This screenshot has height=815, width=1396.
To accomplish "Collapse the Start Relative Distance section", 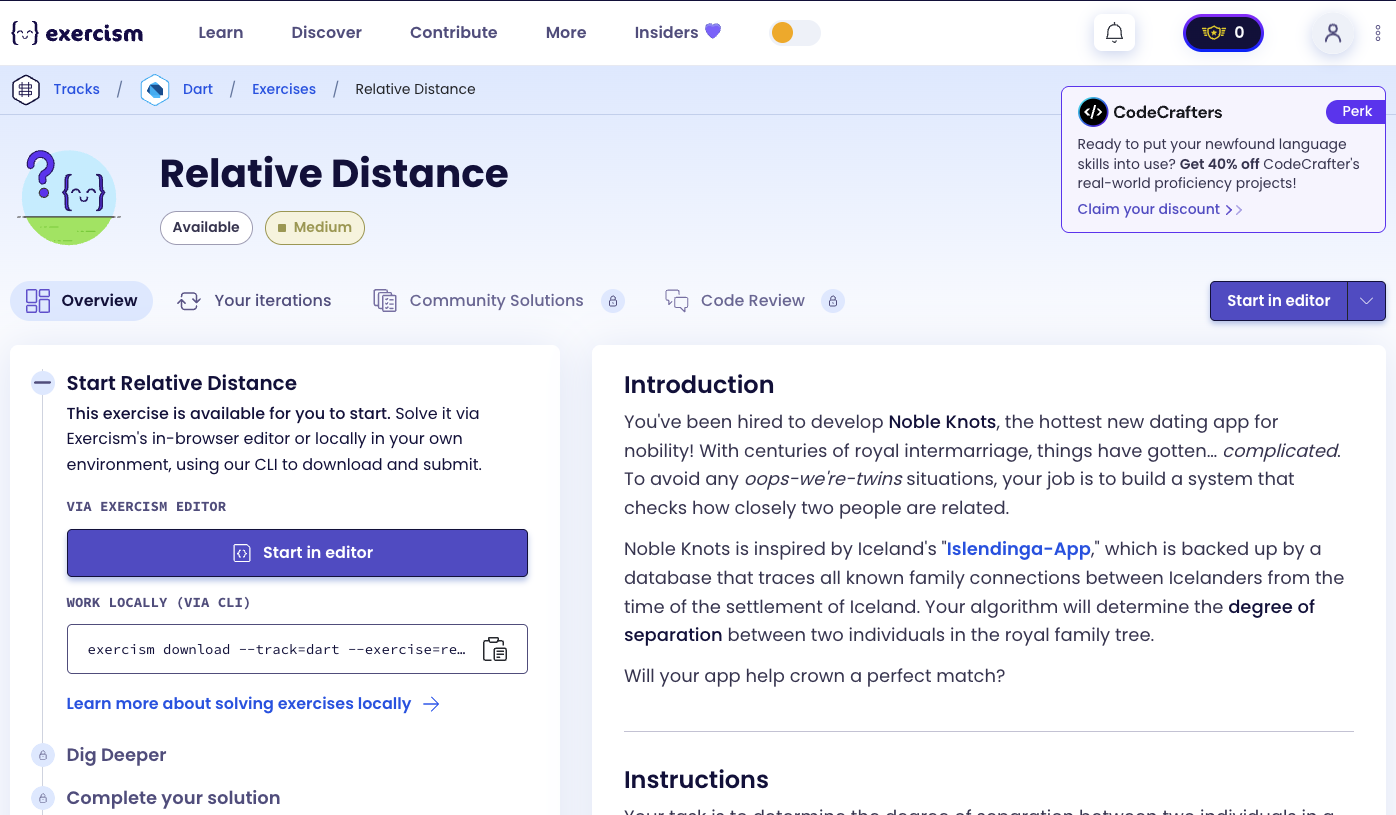I will tap(42, 382).
